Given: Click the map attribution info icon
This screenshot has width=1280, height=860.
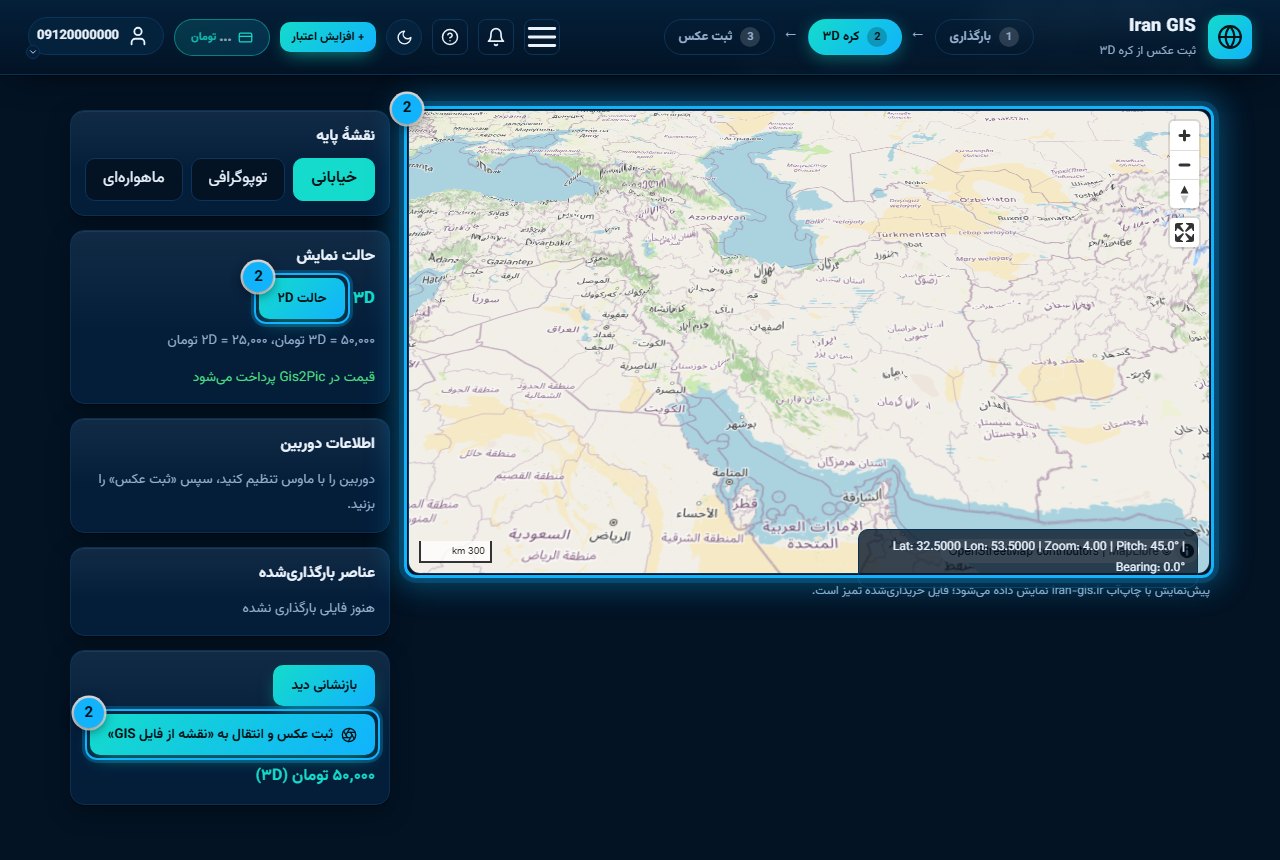Looking at the screenshot, I should pos(1186,550).
